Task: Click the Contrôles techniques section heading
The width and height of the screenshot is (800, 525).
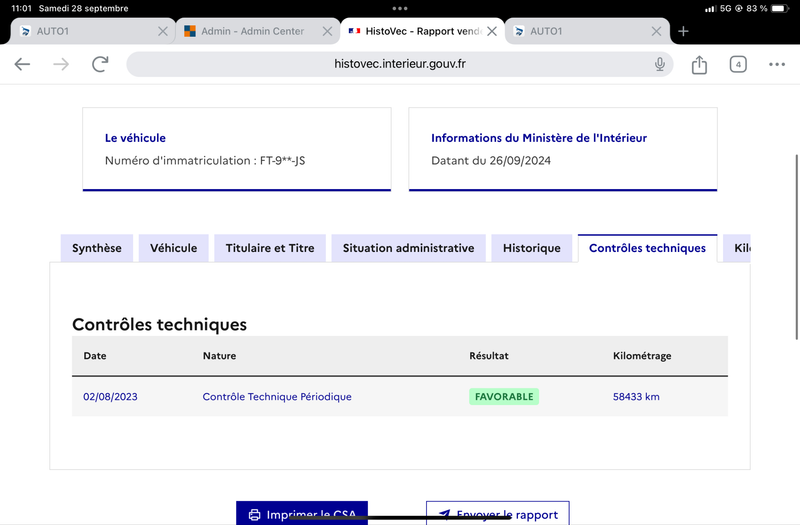Action: [160, 324]
